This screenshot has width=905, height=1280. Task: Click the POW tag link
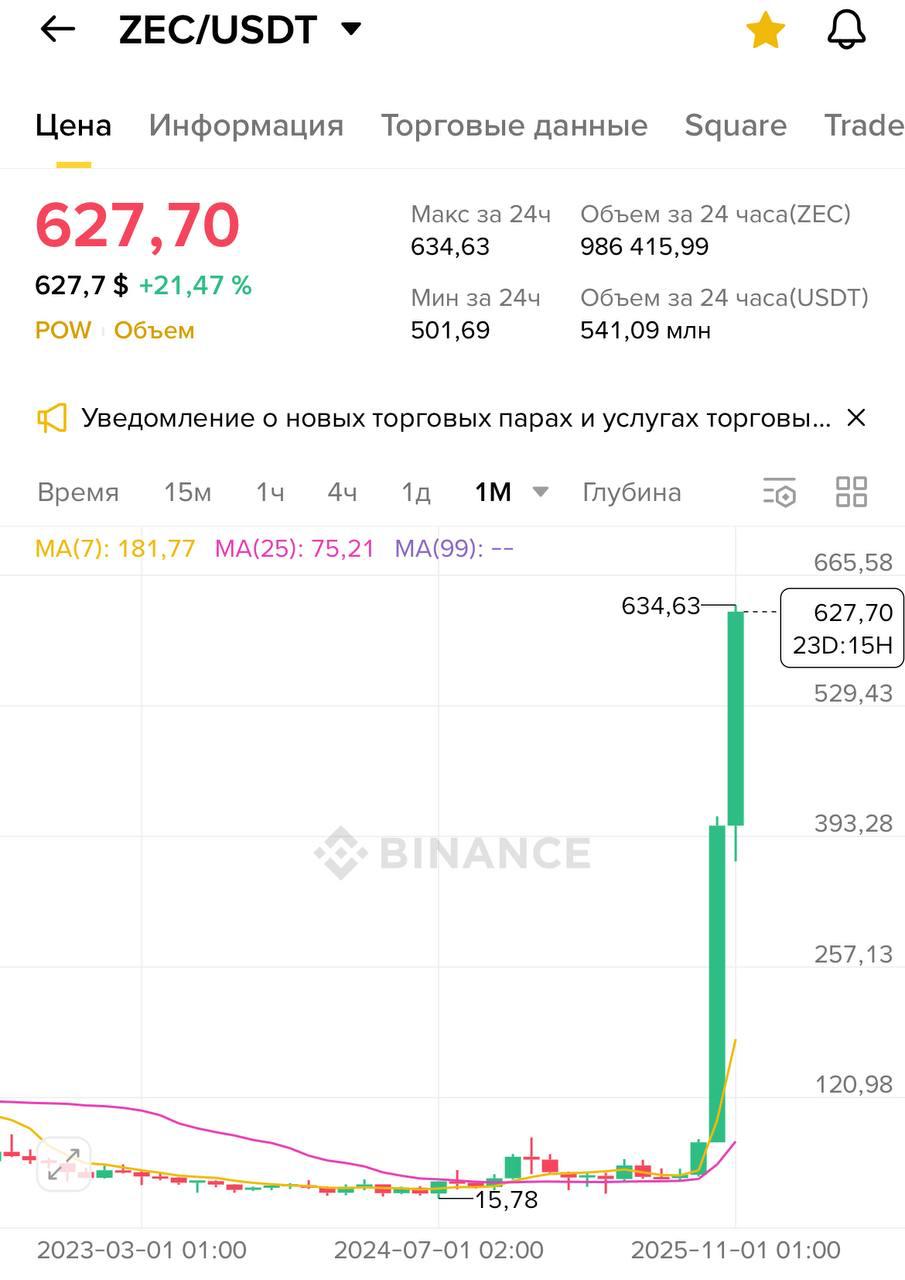[x=63, y=331]
